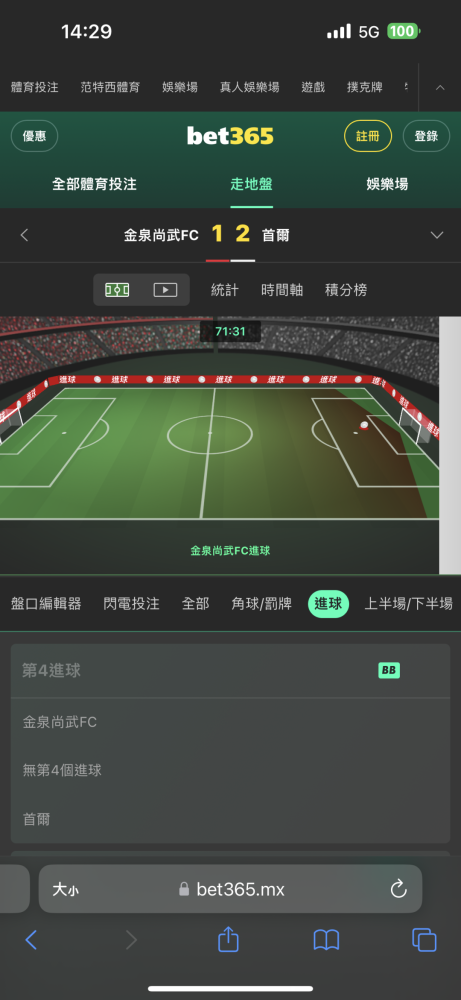Image resolution: width=461 pixels, height=1000 pixels.
Task: Collapse top product bar with up chevron
Action: (x=440, y=87)
